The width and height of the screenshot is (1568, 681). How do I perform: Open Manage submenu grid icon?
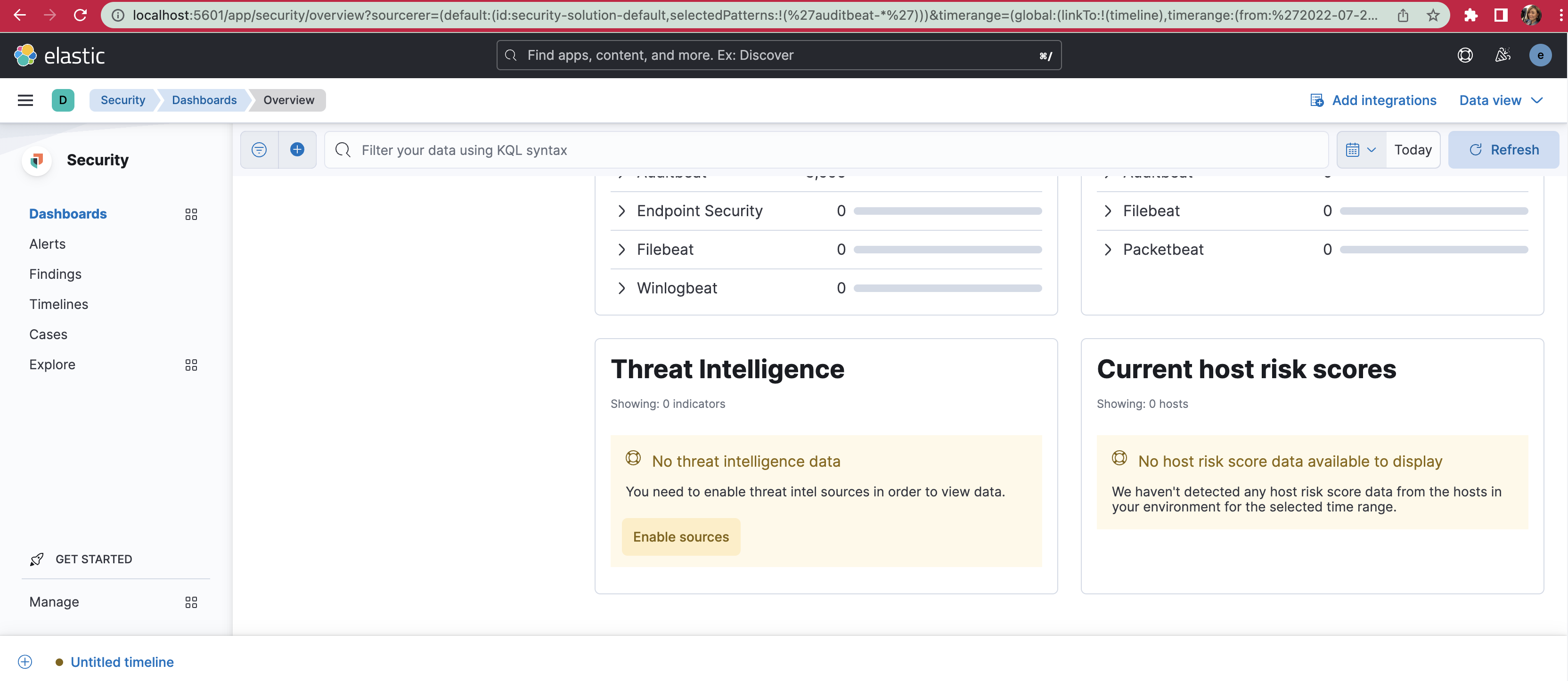(x=191, y=602)
